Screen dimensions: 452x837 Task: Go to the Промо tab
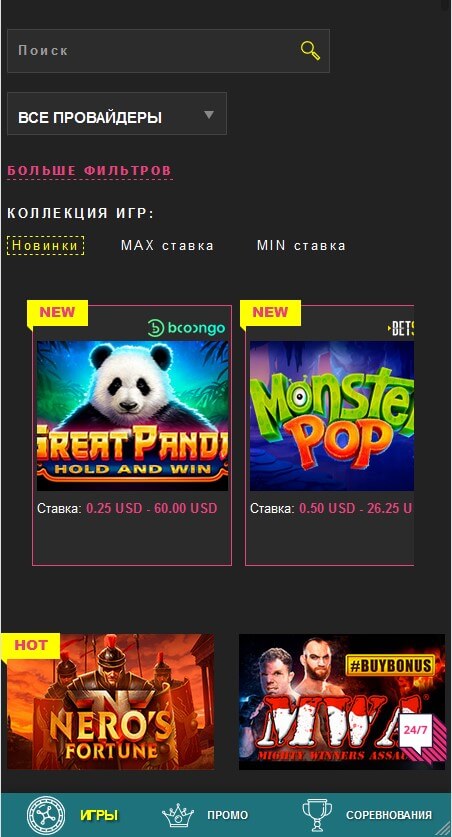coord(227,816)
